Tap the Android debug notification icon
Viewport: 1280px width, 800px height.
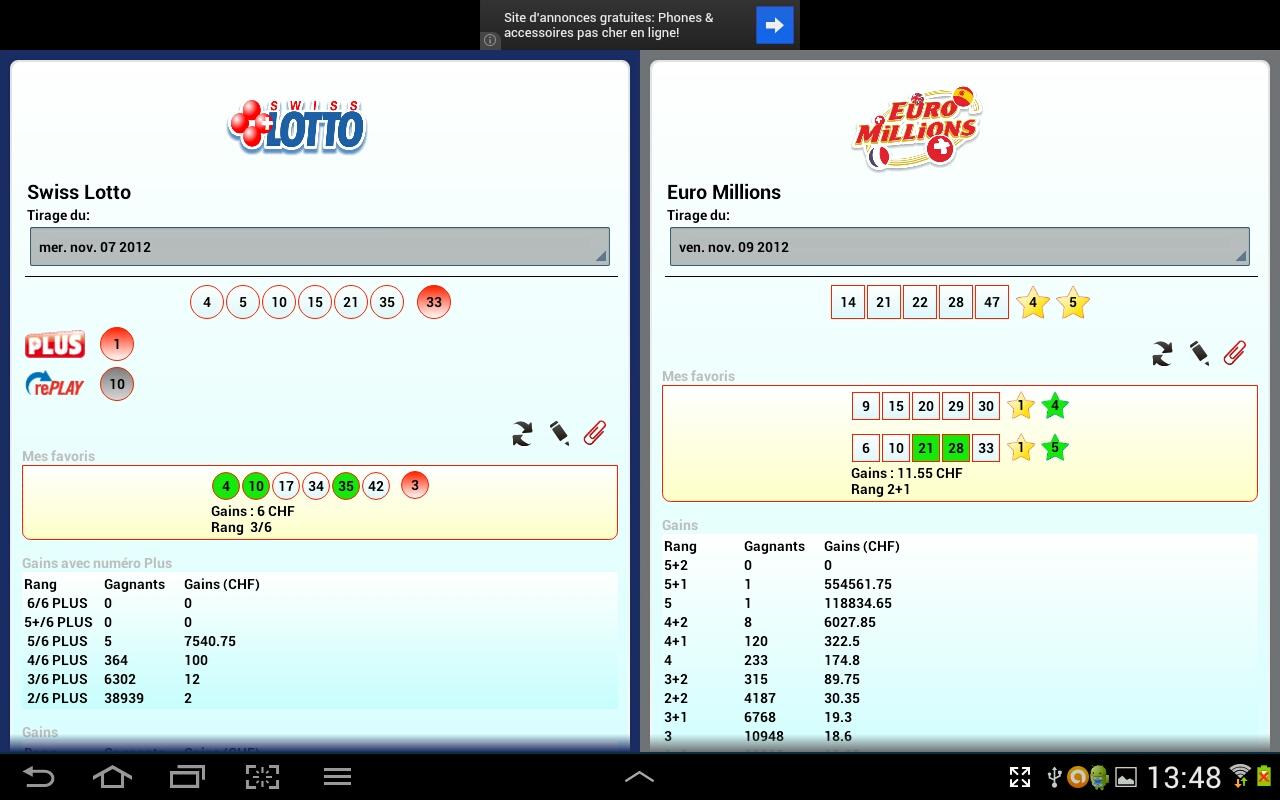pos(1100,777)
